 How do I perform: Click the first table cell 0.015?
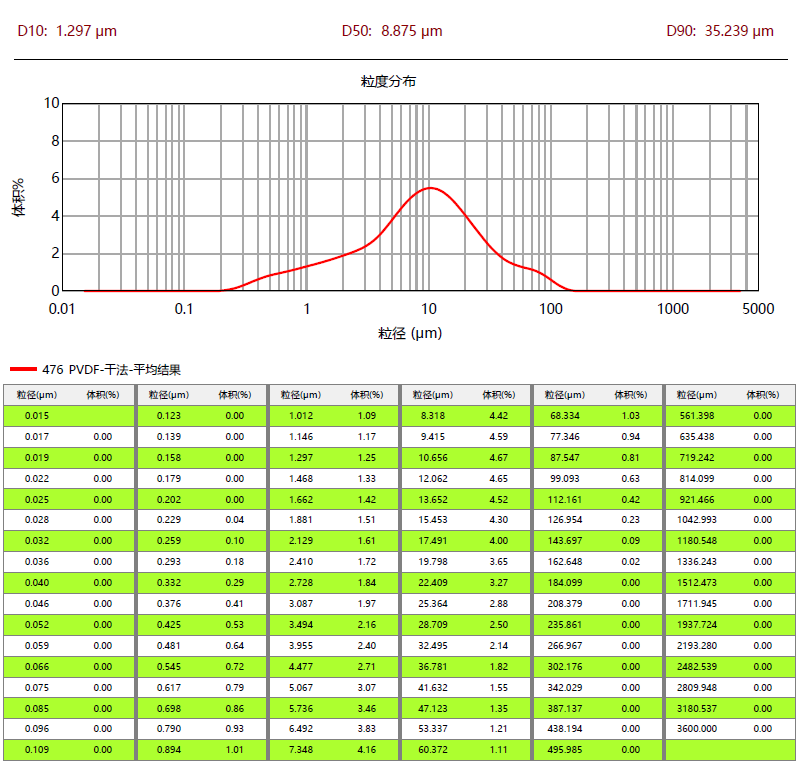pyautogui.click(x=36, y=415)
